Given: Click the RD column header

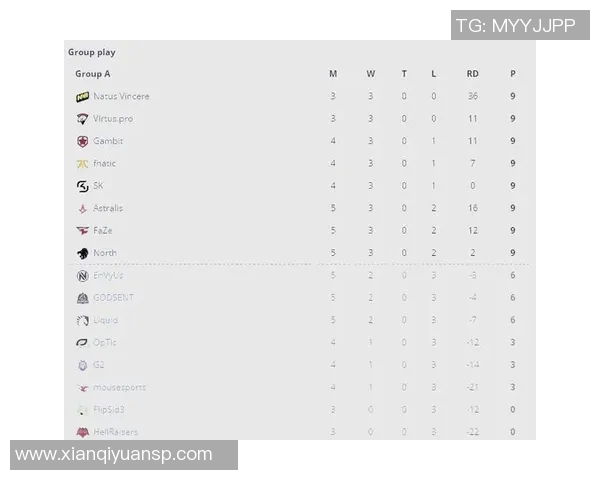Looking at the screenshot, I should point(472,74).
